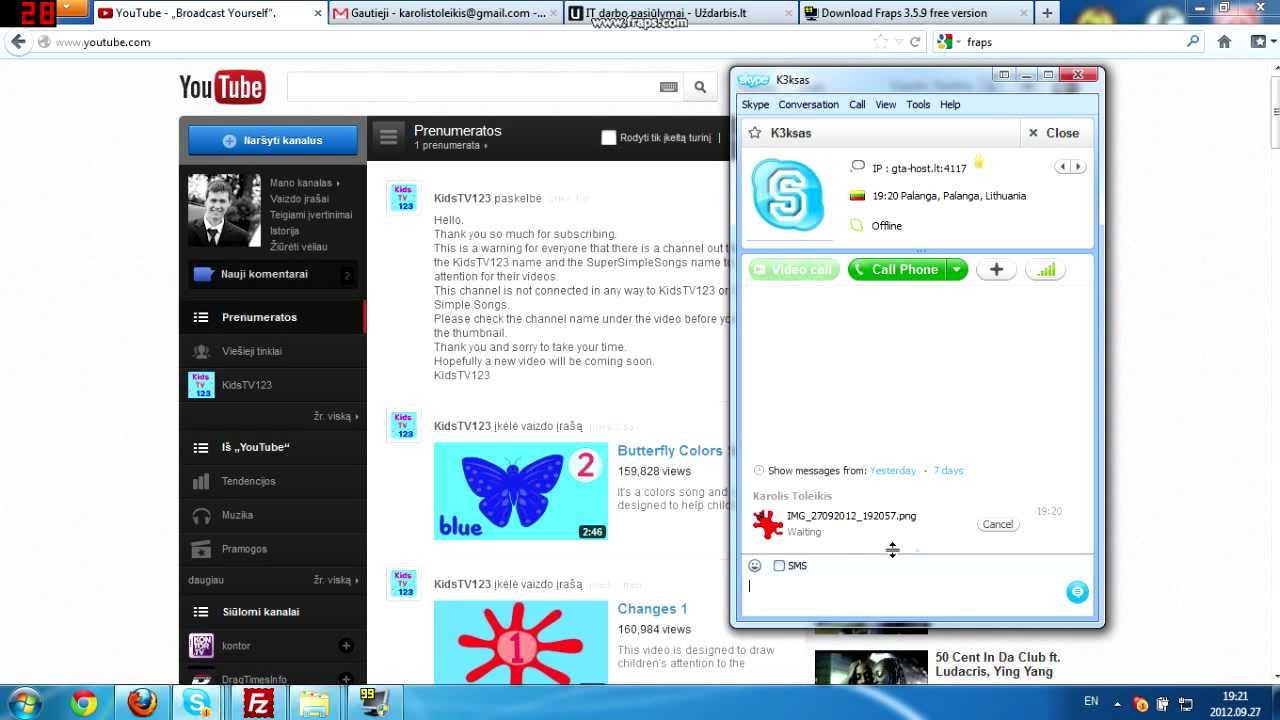The width and height of the screenshot is (1280, 720).
Task: Cancel the waiting file transfer
Action: point(998,524)
